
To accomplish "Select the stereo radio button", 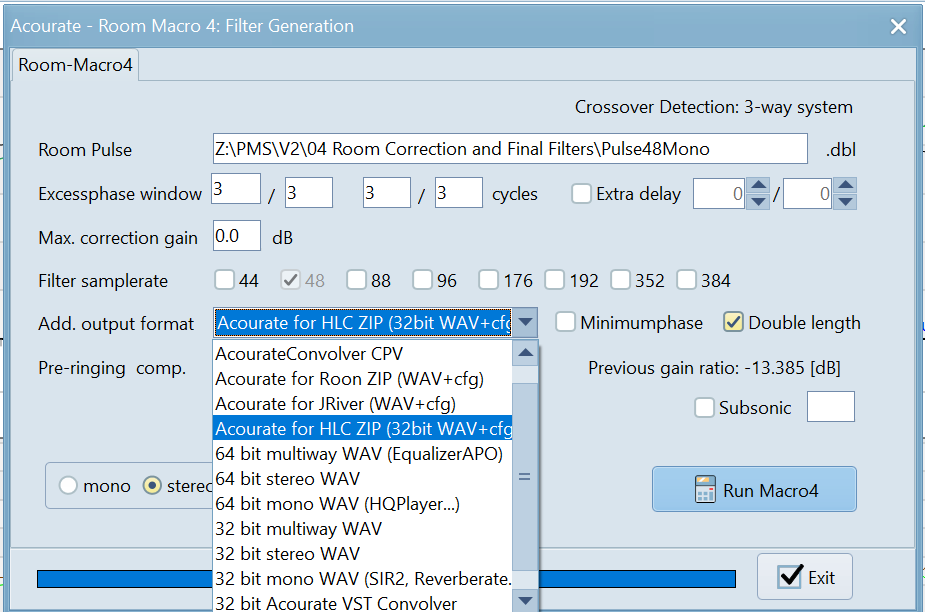I will click(152, 486).
